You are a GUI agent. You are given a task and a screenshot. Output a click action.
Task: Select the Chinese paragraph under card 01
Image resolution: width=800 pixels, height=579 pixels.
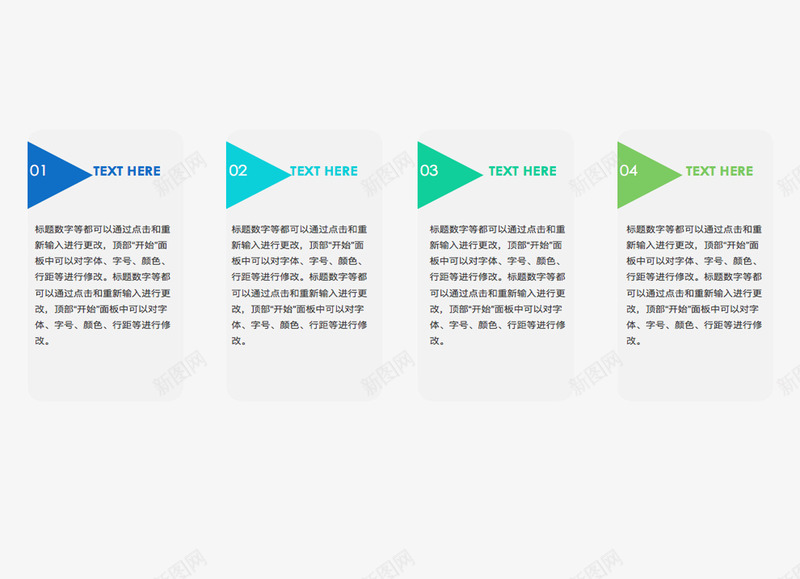(103, 285)
